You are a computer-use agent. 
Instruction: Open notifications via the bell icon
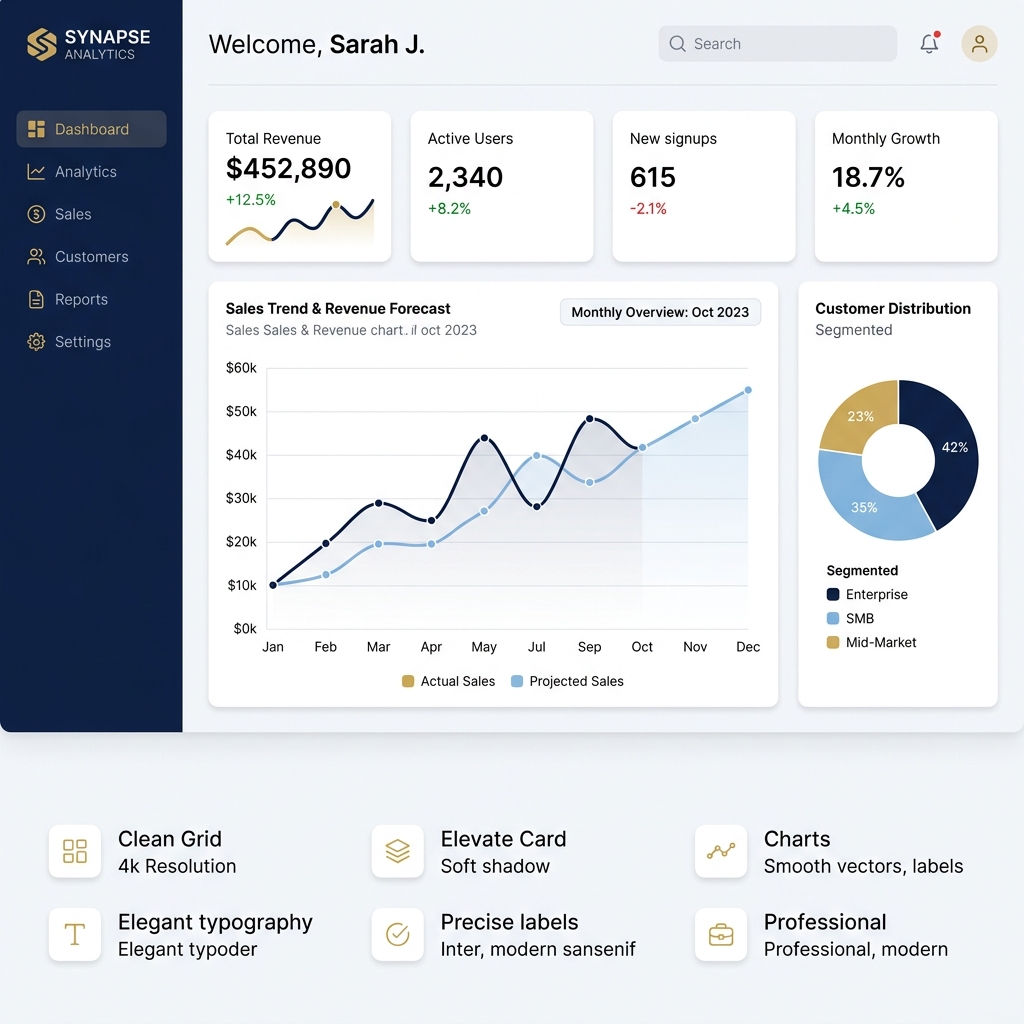click(929, 43)
